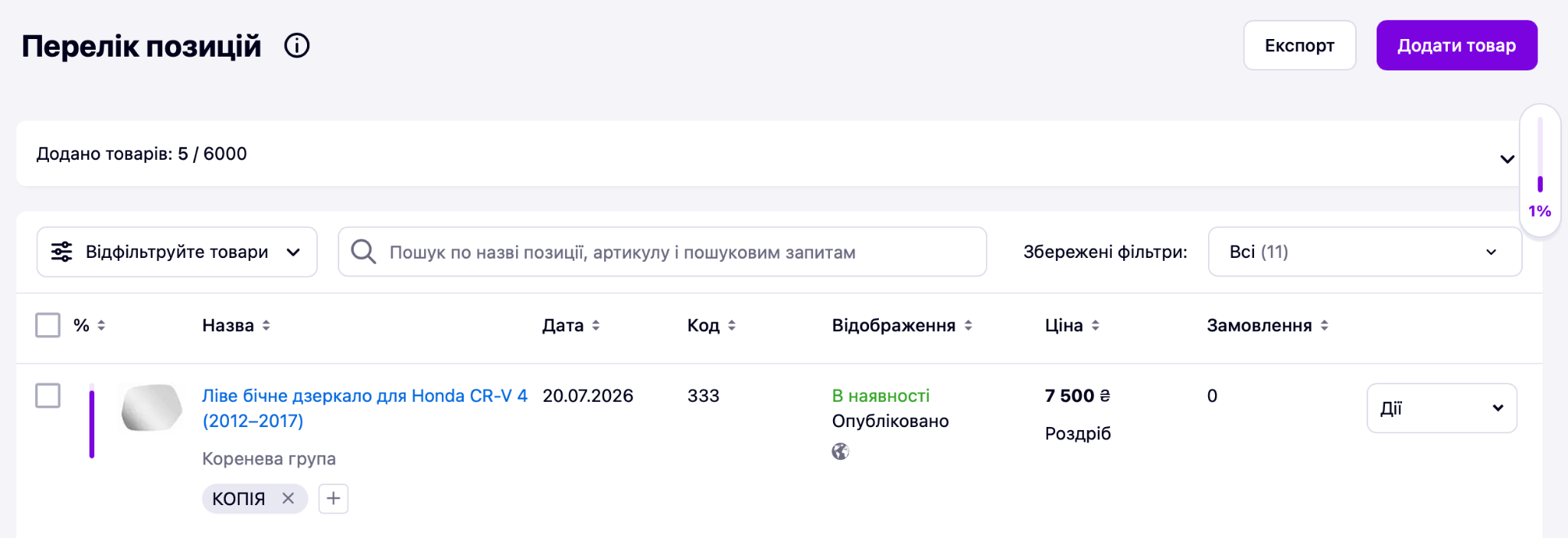Click the Додати товар button

tap(1456, 45)
